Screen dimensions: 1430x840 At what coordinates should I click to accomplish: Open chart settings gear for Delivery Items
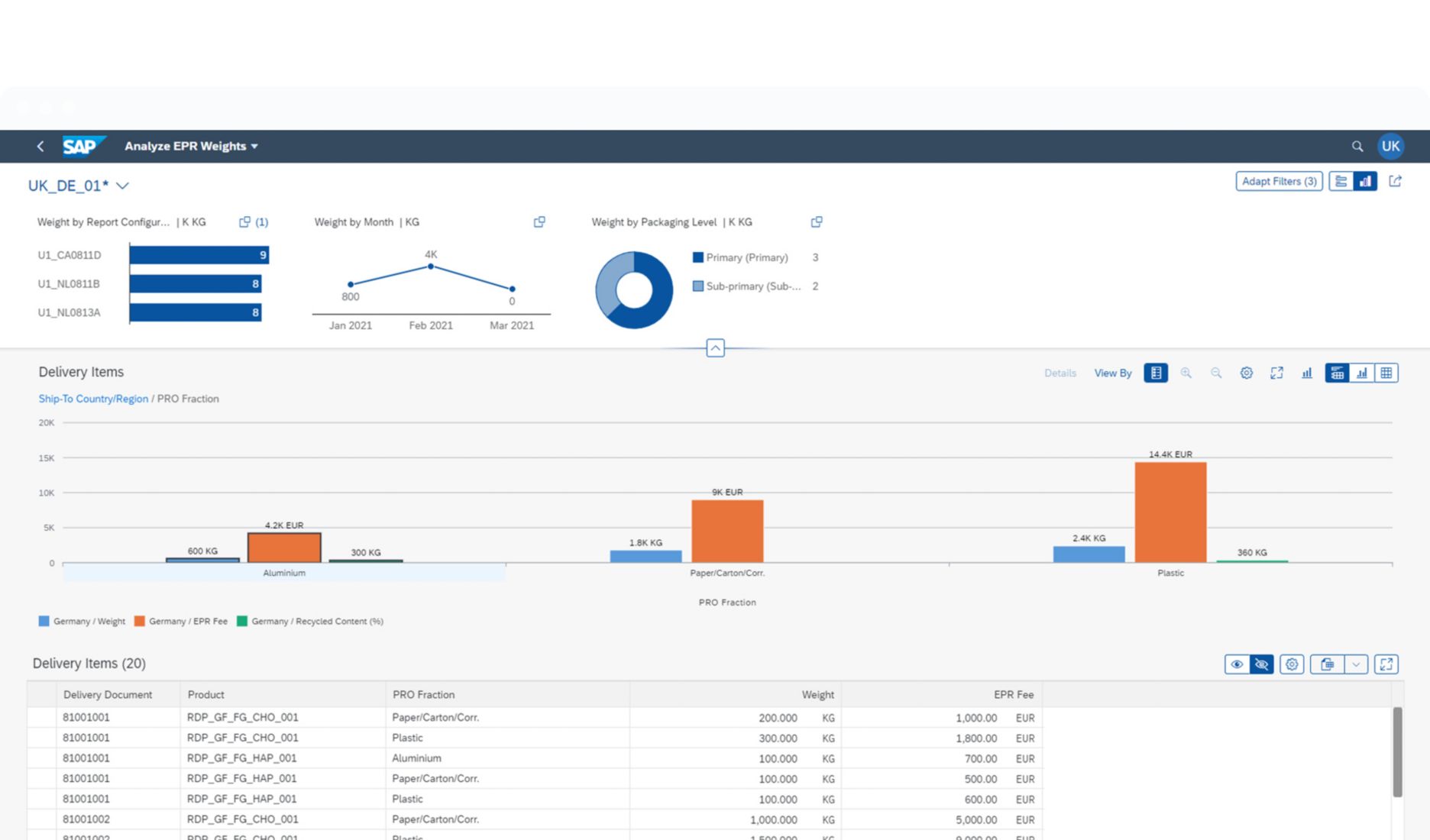[x=1246, y=373]
